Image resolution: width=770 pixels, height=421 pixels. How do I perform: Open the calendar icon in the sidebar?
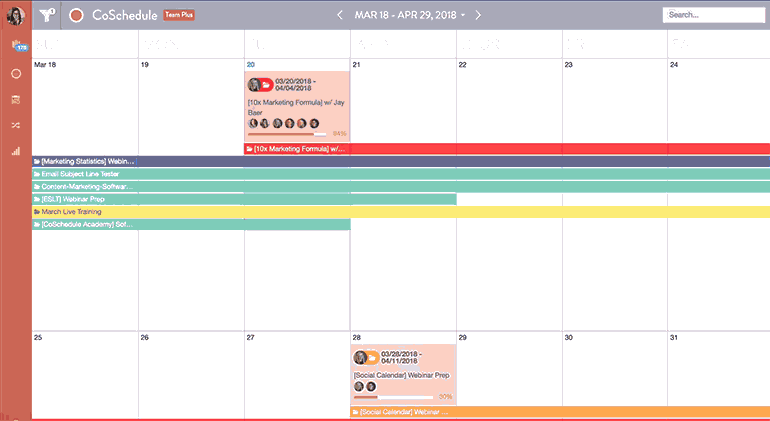click(x=16, y=100)
